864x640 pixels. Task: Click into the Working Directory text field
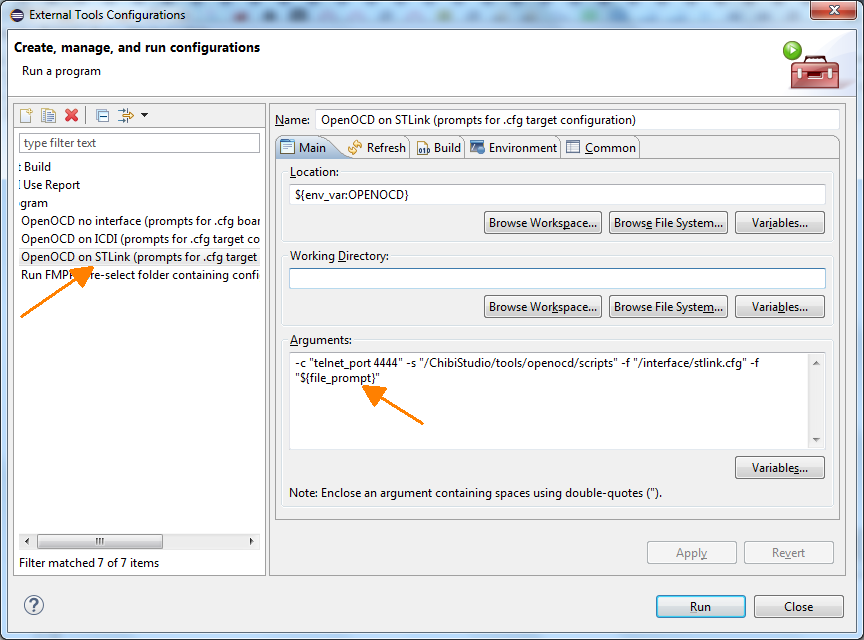point(557,278)
